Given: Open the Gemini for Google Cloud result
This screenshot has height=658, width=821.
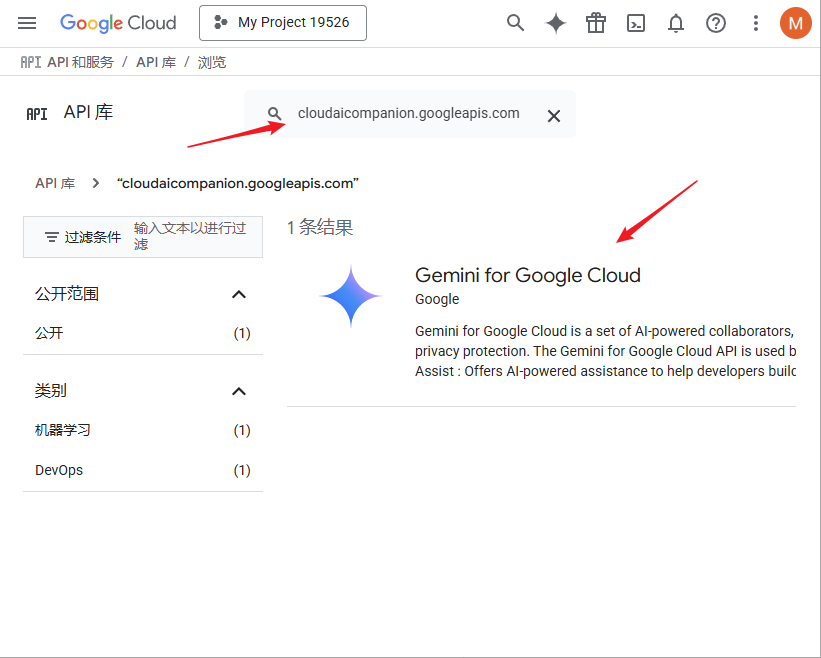Looking at the screenshot, I should pyautogui.click(x=528, y=274).
